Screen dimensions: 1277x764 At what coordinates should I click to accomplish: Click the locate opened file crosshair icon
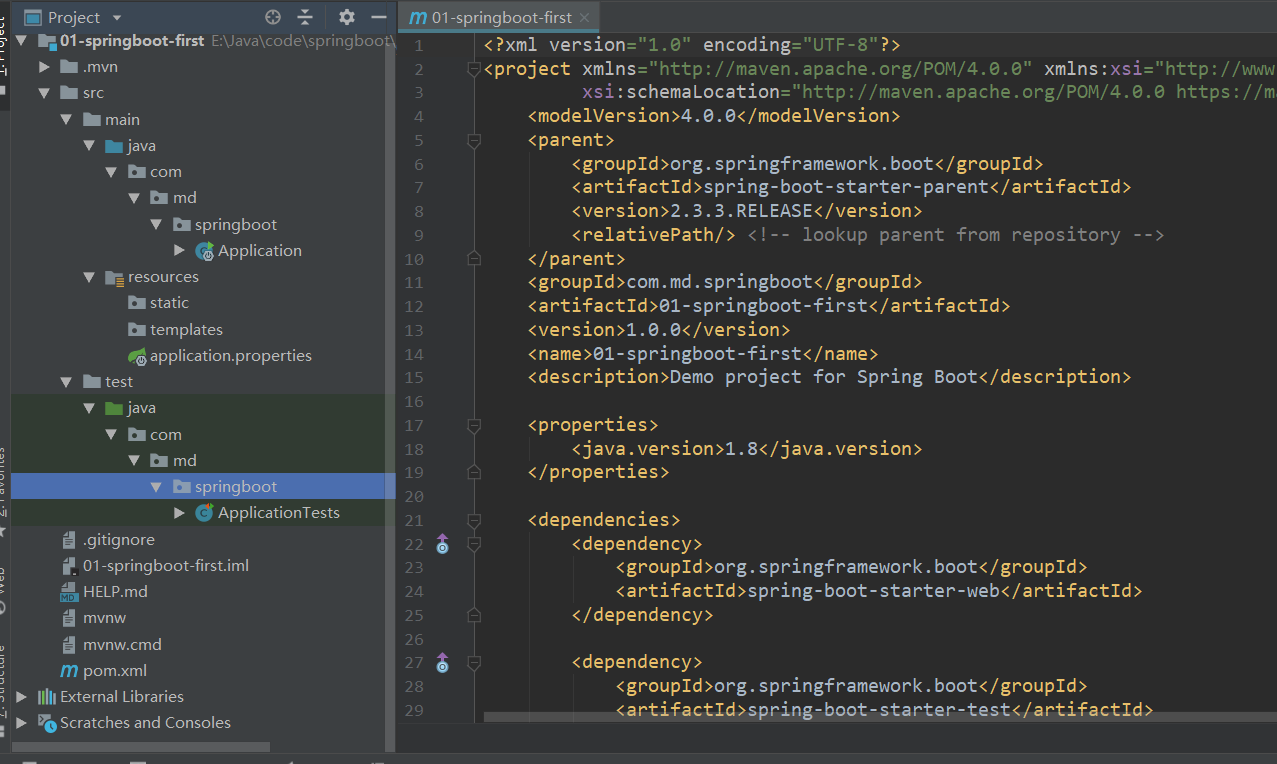pos(273,17)
